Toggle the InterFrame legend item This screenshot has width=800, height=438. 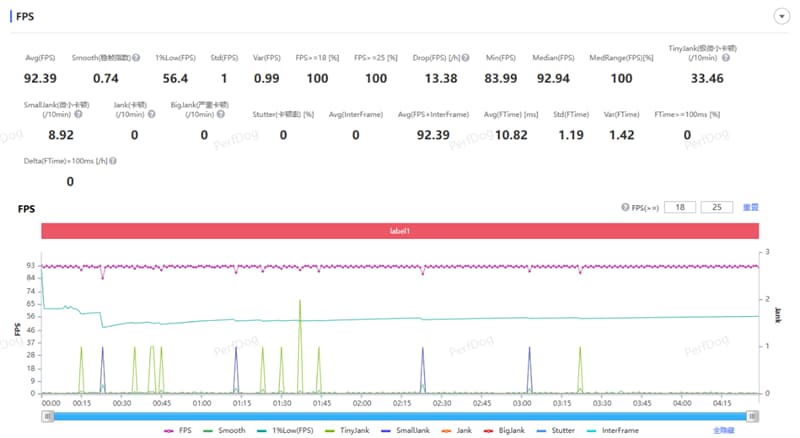(x=613, y=430)
